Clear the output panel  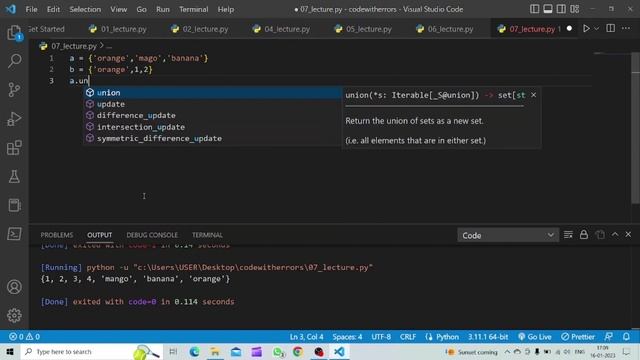[x=568, y=235]
